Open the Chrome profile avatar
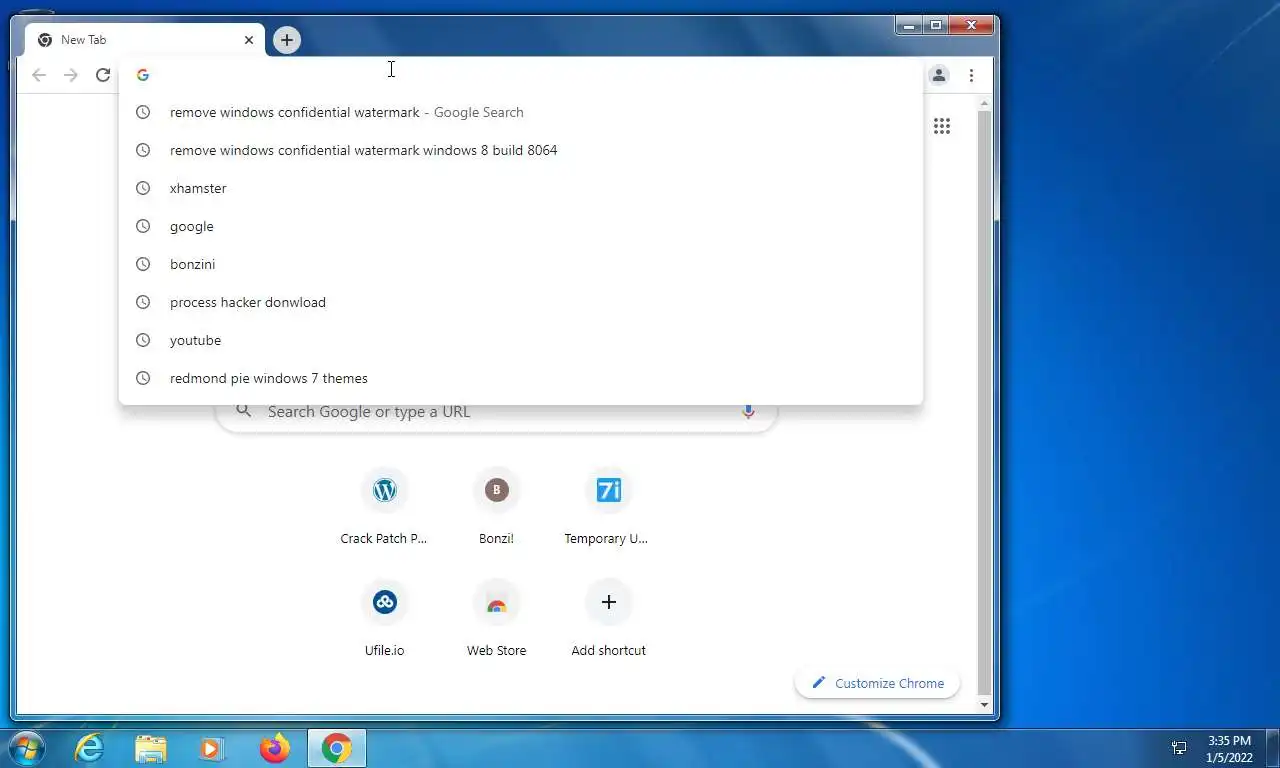The image size is (1280, 768). (939, 75)
